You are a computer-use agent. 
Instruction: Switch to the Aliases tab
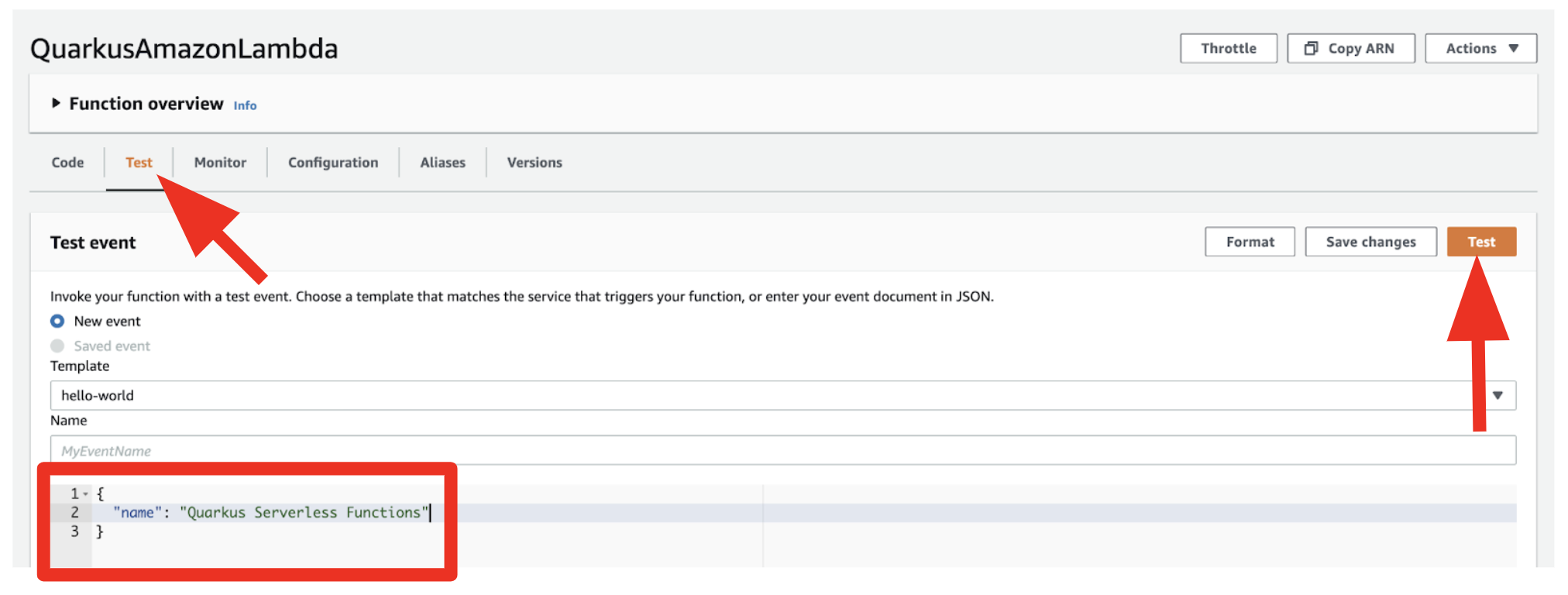(x=442, y=163)
